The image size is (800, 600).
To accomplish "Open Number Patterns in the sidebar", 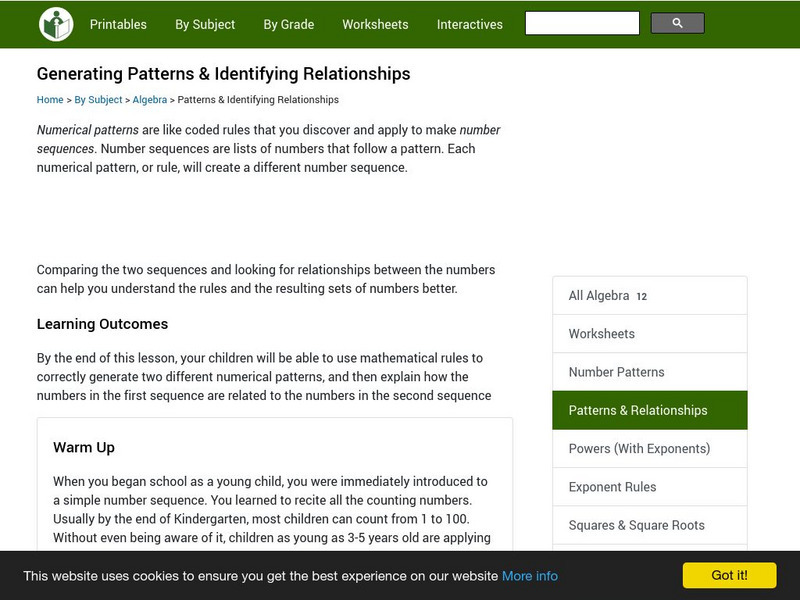I will click(616, 372).
